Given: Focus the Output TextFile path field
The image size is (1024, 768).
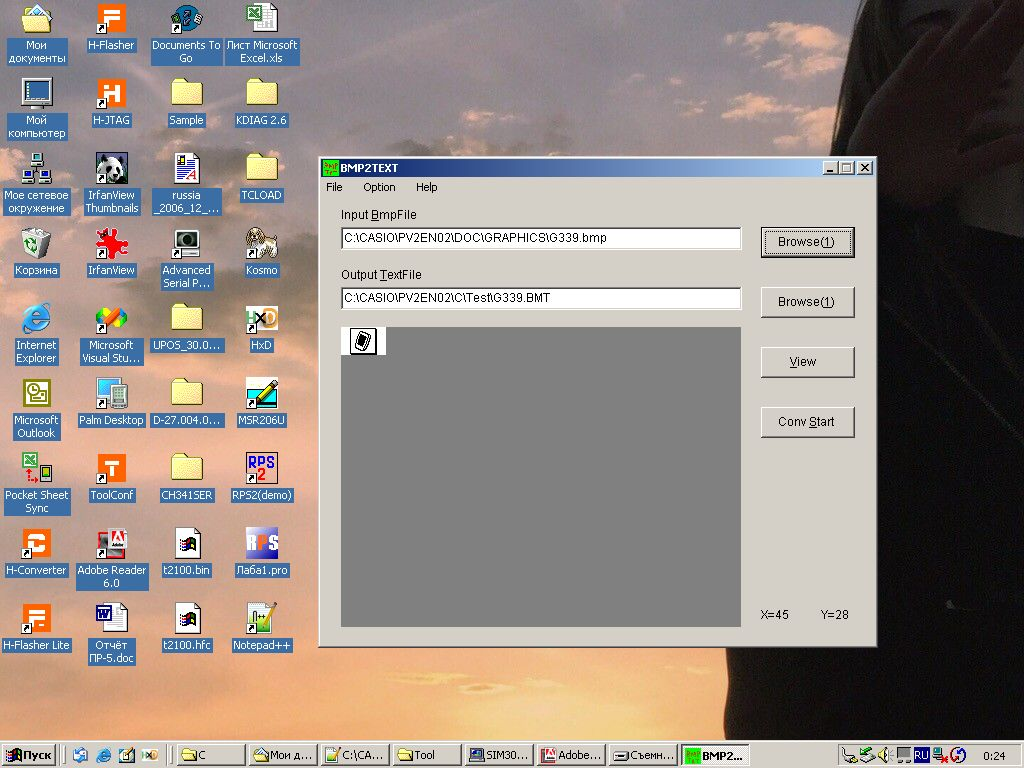Looking at the screenshot, I should point(541,298).
